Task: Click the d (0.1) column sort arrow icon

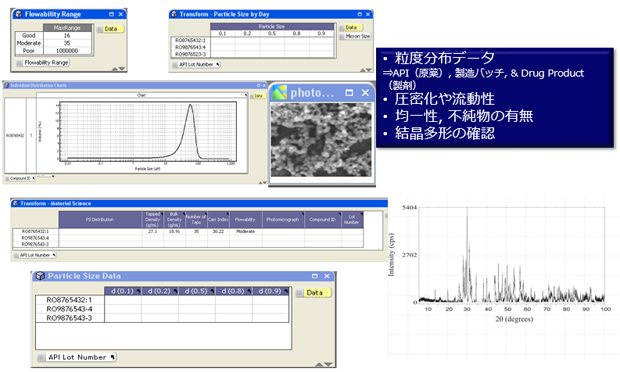Action: [x=138, y=291]
